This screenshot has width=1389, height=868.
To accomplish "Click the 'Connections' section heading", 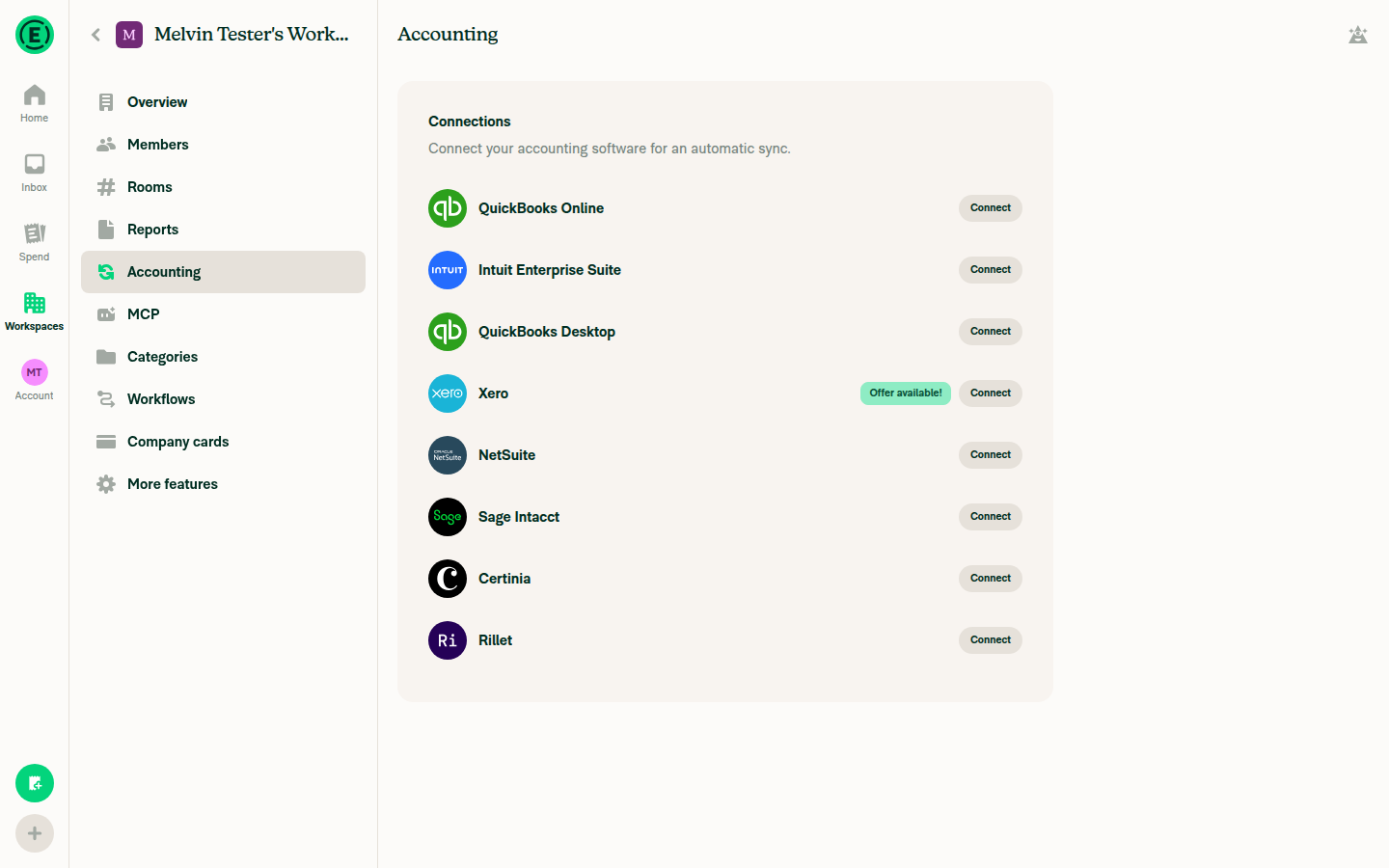I will 470,122.
